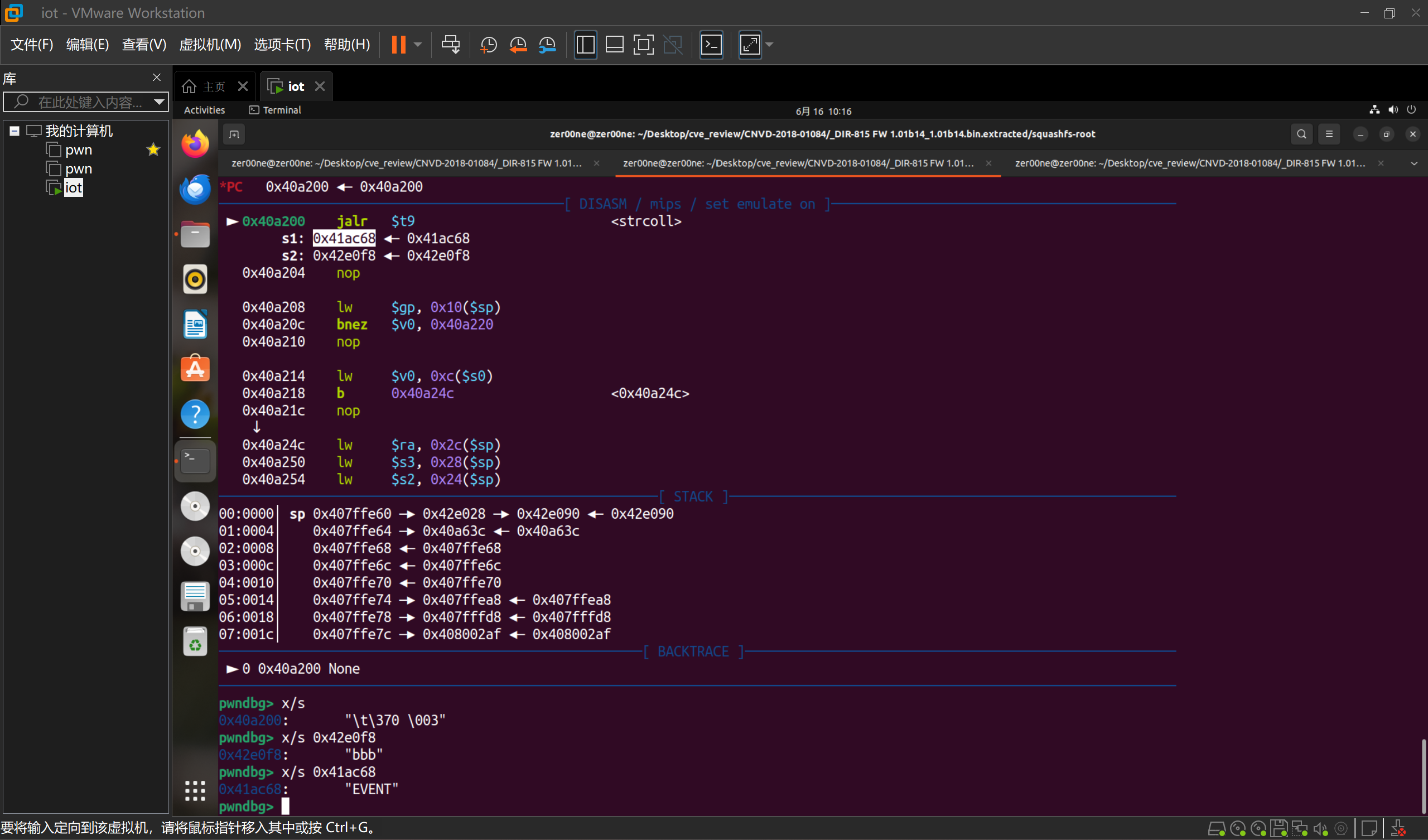The height and width of the screenshot is (840, 1428).
Task: Open Ubuntu Software from the dock
Action: point(195,369)
